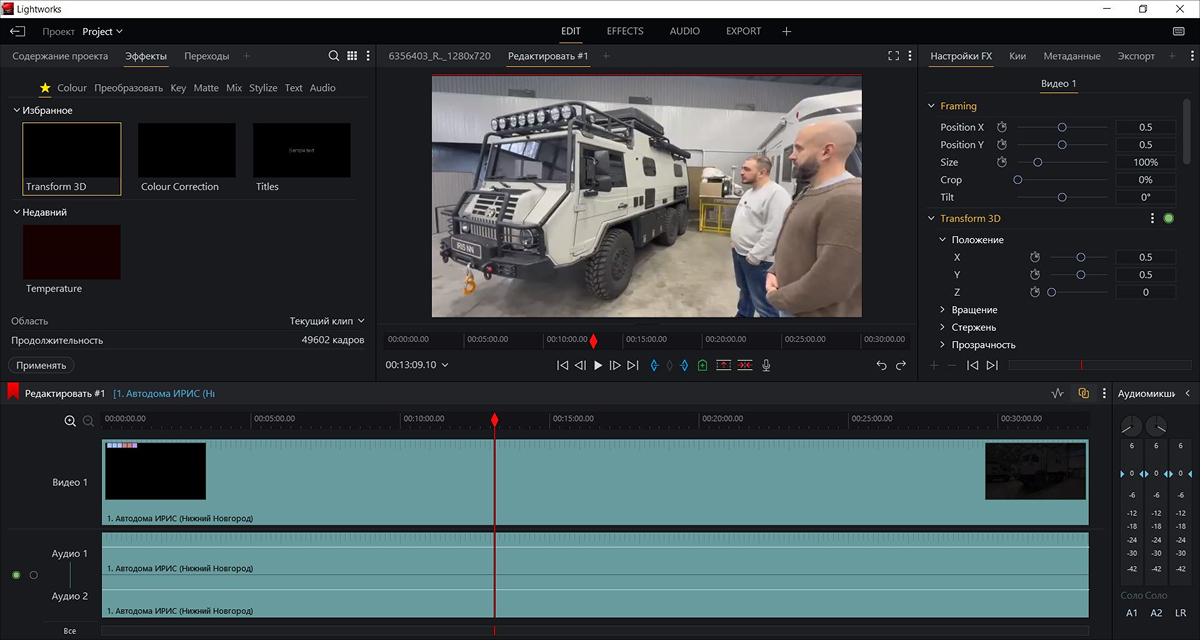
Task: Toggle Transform 3D effect green enable dot
Action: pos(1168,218)
